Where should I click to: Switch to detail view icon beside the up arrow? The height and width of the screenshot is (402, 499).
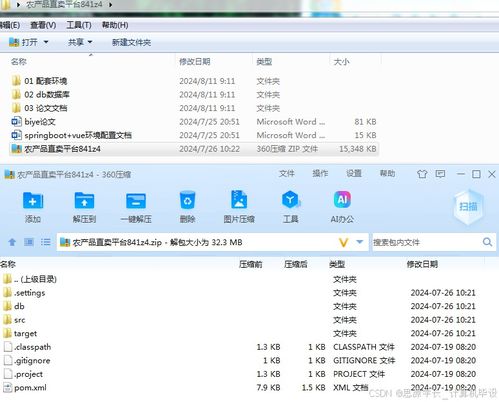click(x=29, y=242)
